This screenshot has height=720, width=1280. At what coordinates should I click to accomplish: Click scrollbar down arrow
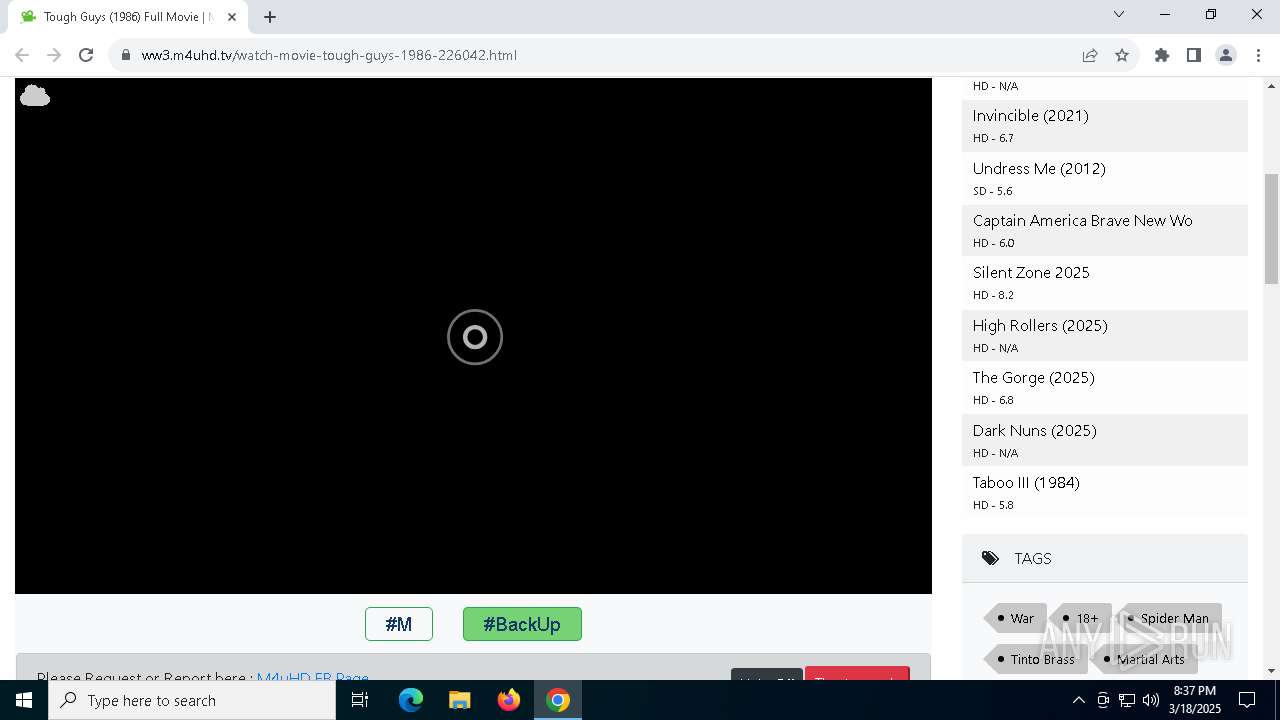point(1271,671)
